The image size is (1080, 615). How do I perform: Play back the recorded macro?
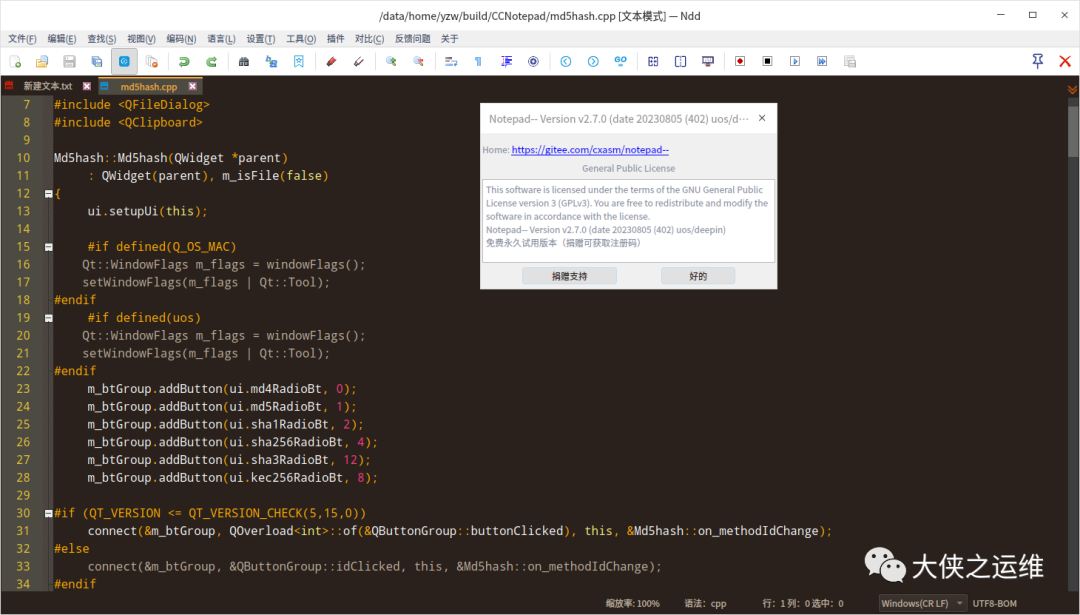click(x=795, y=61)
